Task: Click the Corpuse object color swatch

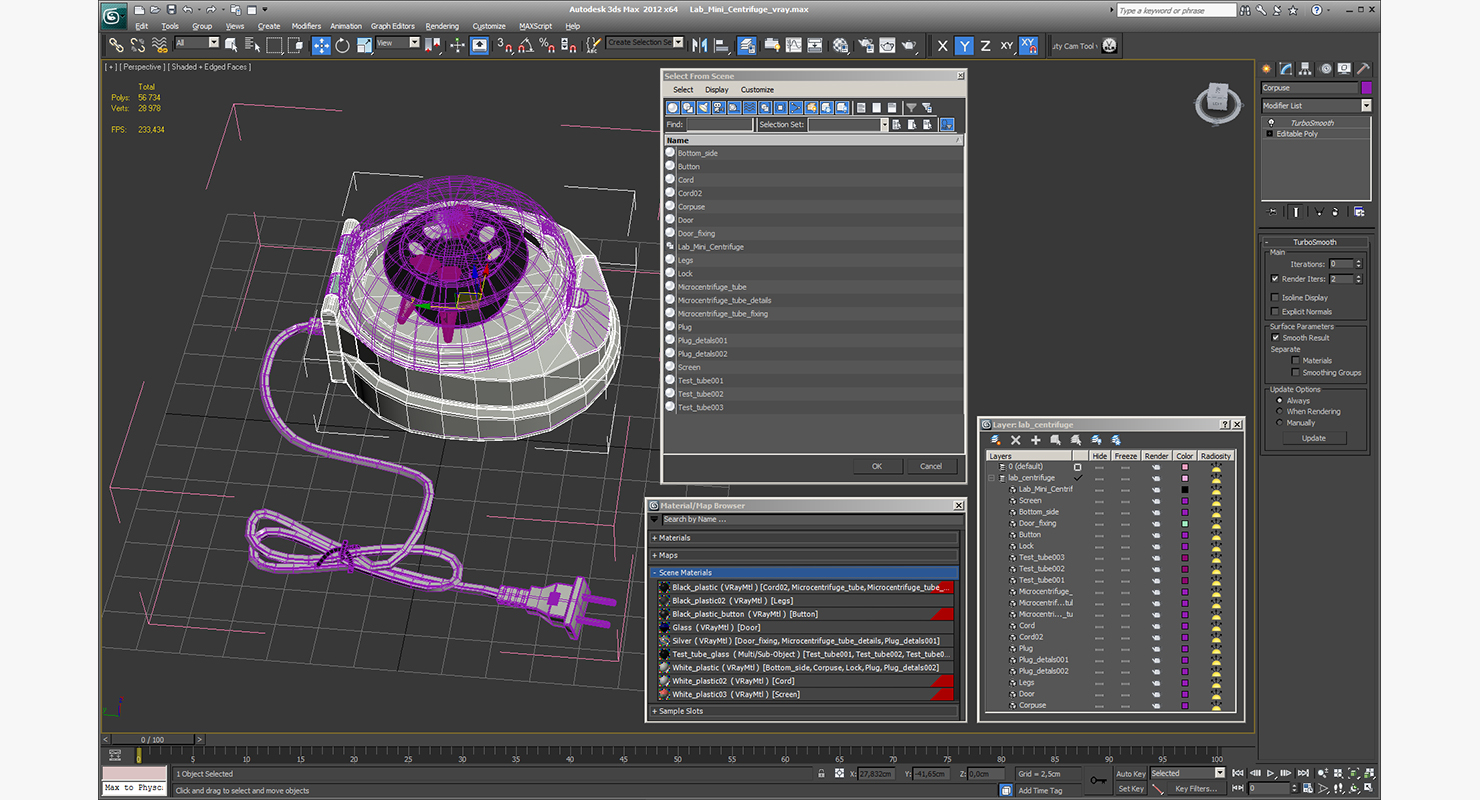Action: tap(1366, 88)
